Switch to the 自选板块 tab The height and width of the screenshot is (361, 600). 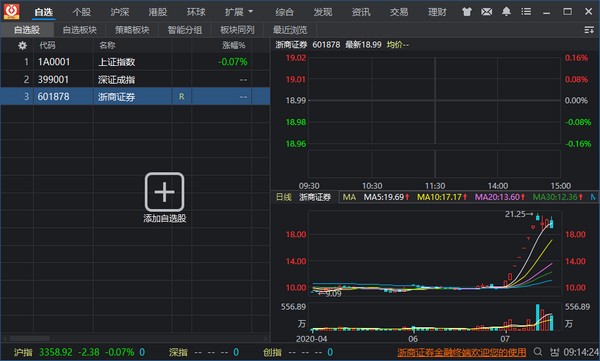tap(80, 30)
